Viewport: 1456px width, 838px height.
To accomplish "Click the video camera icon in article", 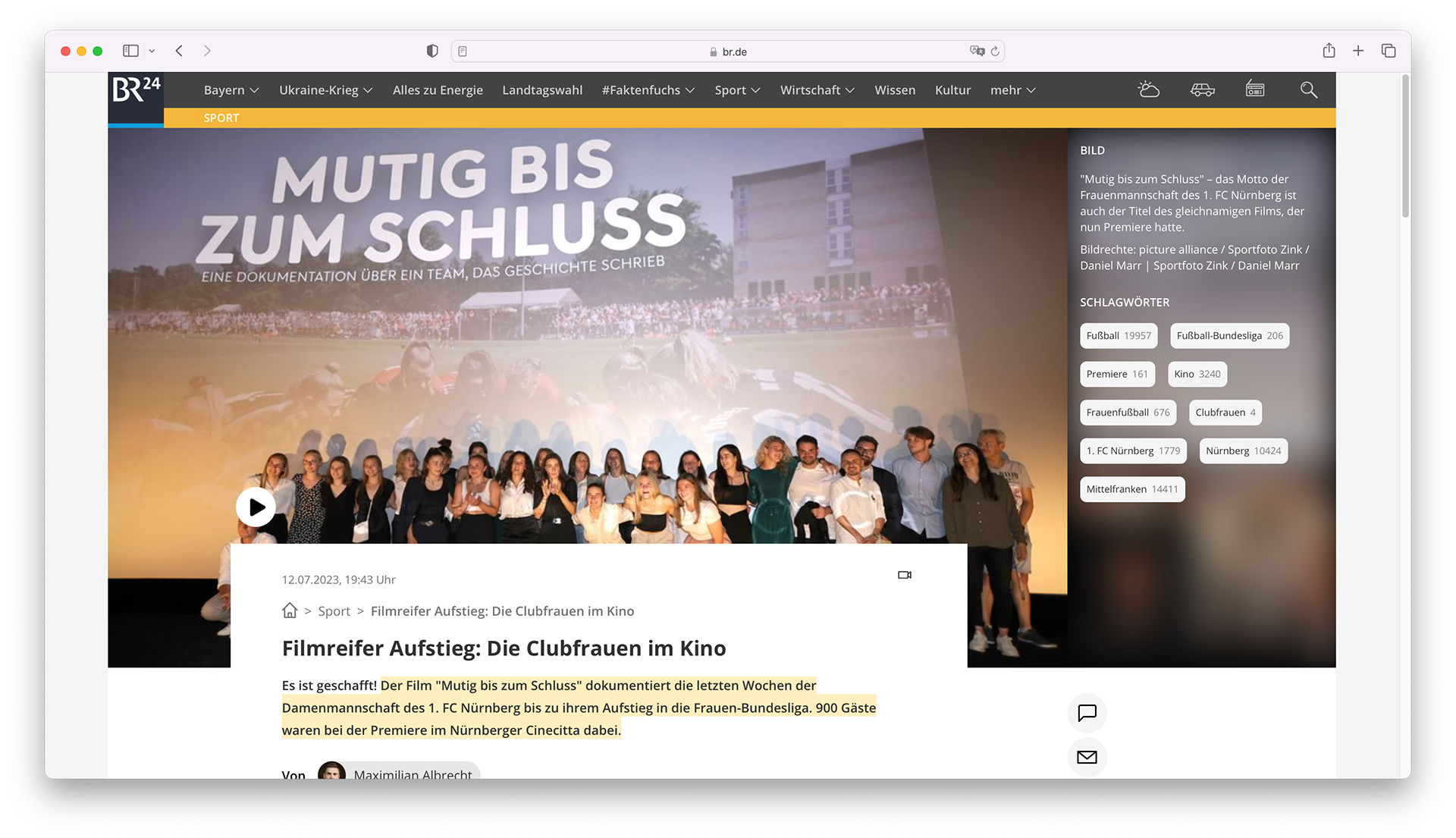I will coord(904,575).
